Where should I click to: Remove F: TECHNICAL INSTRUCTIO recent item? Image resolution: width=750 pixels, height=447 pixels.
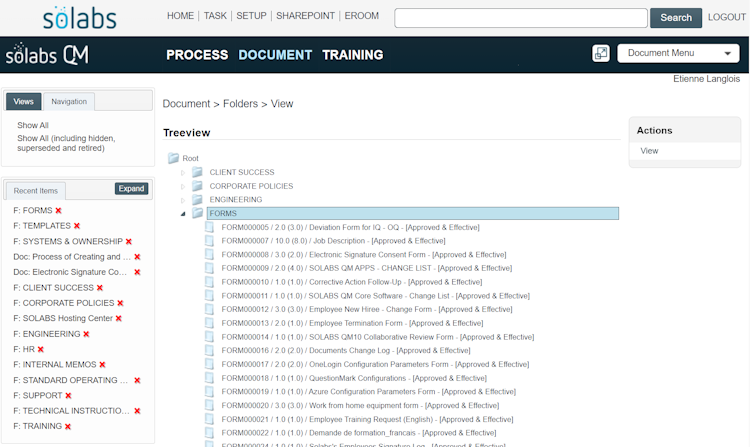(x=137, y=411)
